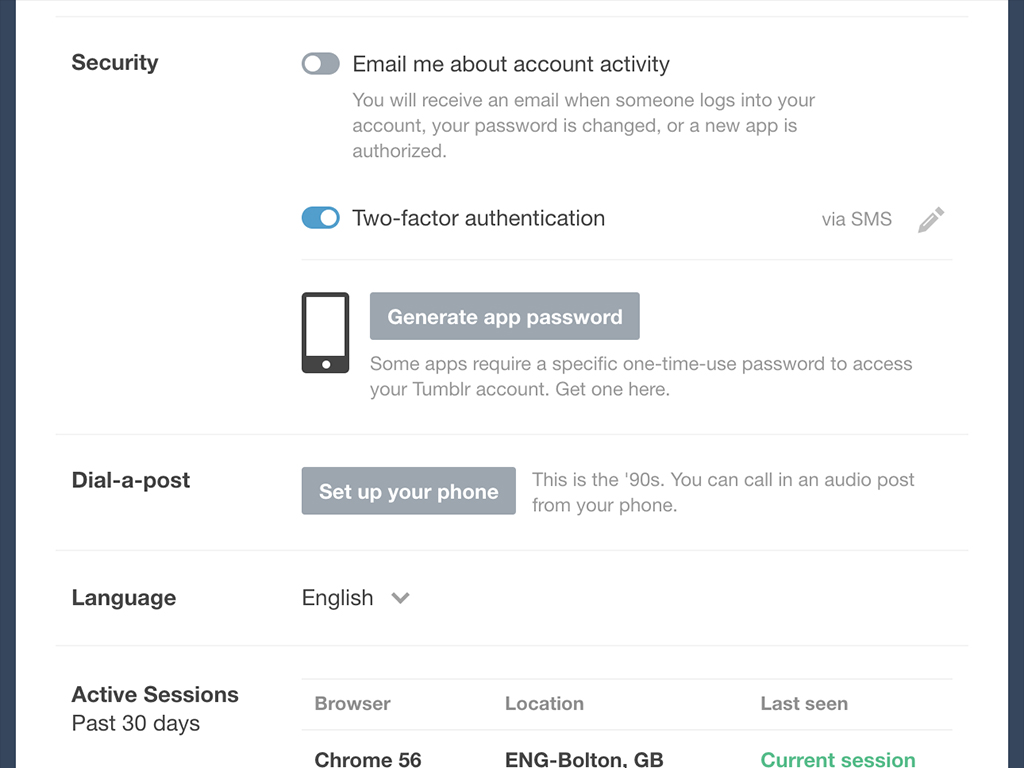Click the Security section heading
1024x768 pixels.
(115, 62)
